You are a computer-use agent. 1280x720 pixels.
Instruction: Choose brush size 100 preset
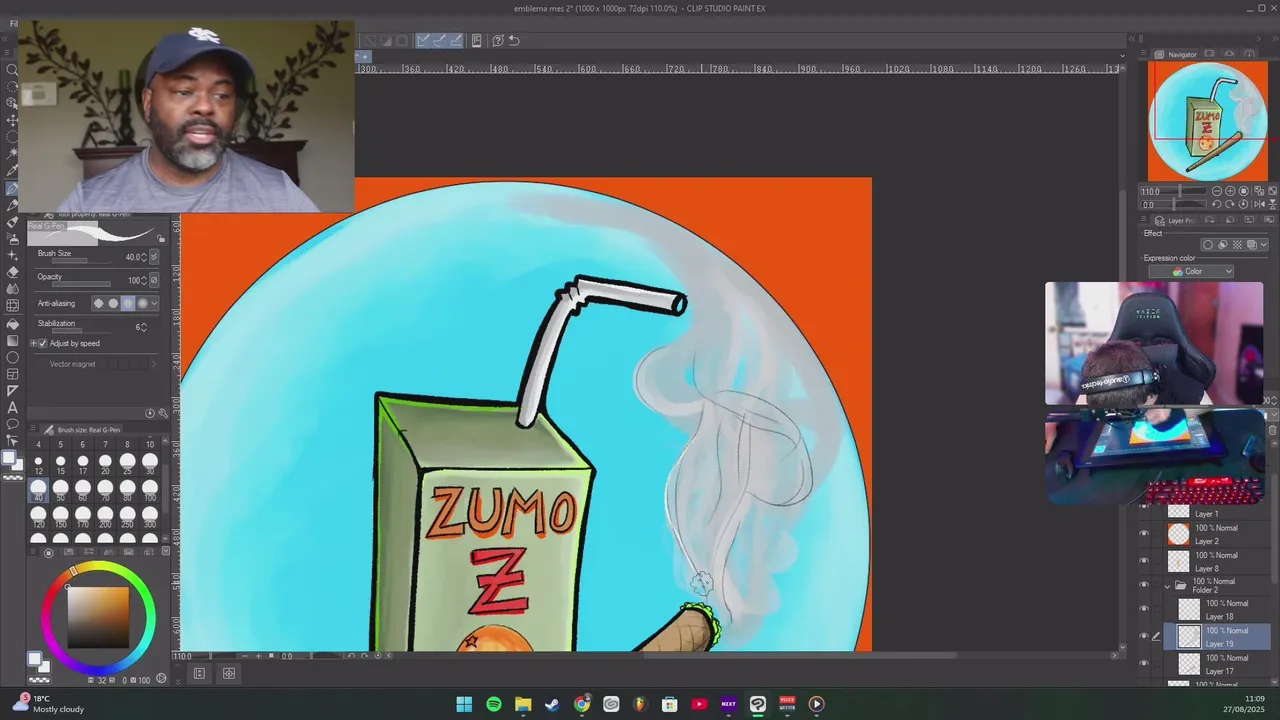click(150, 489)
